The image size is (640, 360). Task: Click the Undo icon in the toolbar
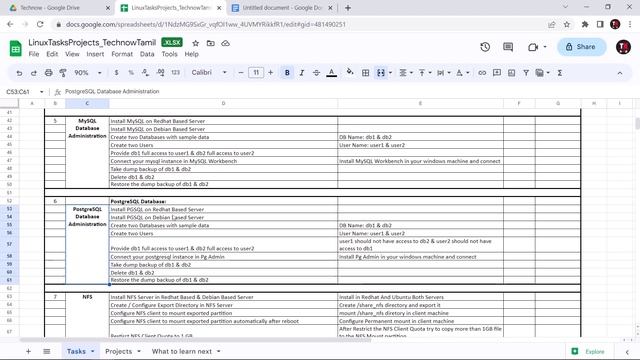point(19,73)
